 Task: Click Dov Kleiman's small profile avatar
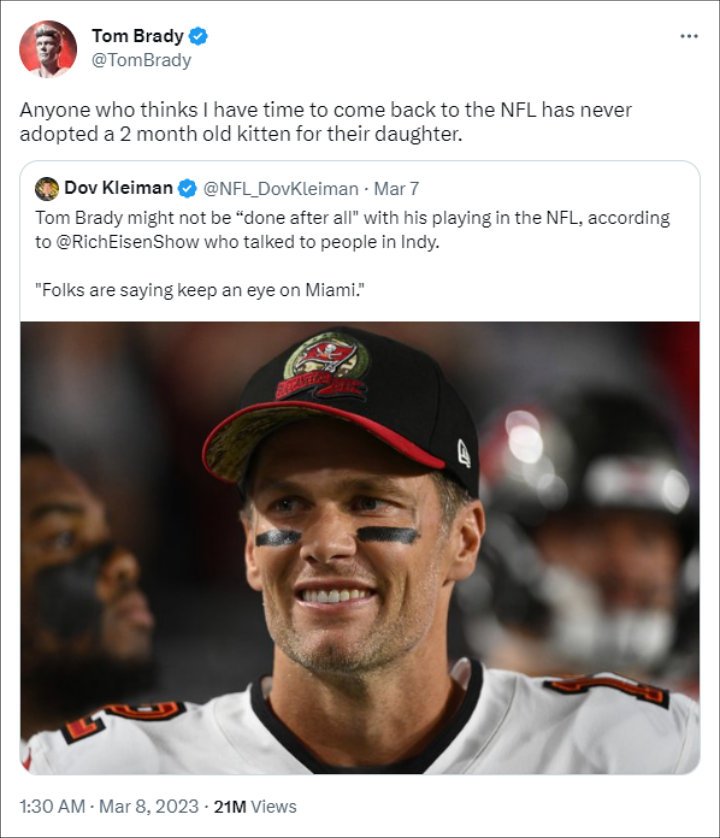click(x=47, y=189)
